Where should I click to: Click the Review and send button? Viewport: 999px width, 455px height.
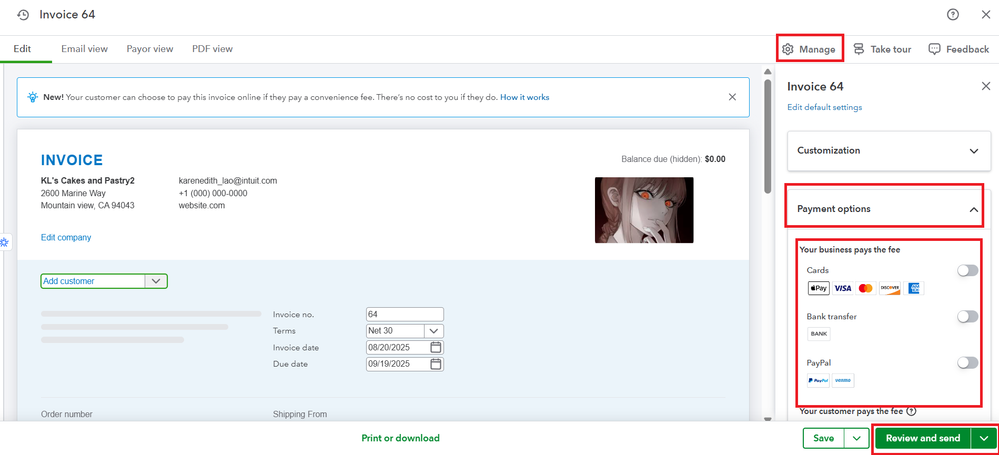pos(923,438)
